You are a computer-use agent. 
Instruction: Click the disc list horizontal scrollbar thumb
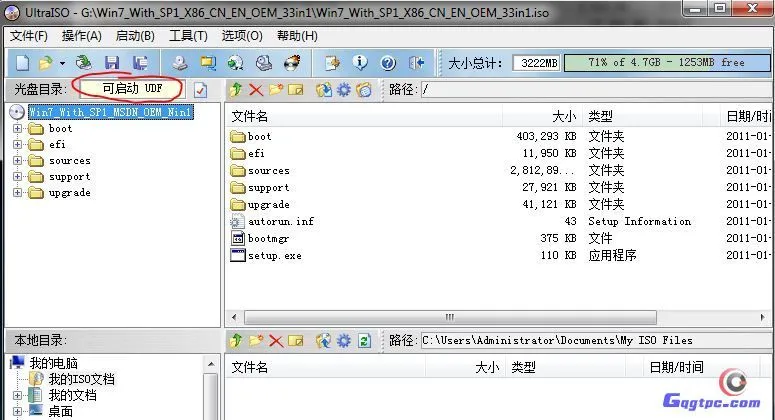pyautogui.click(x=450, y=317)
